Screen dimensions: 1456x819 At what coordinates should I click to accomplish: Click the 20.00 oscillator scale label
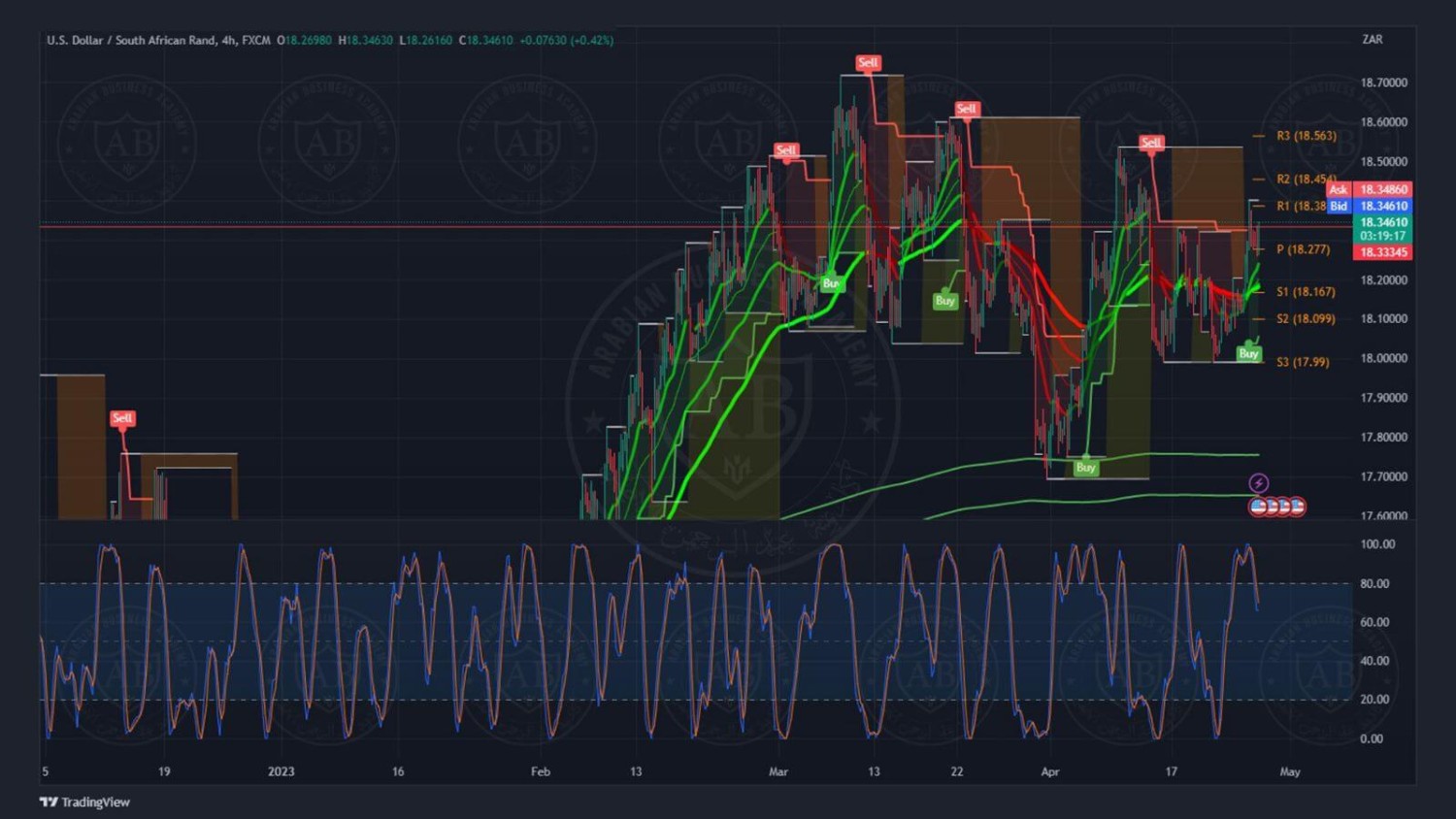(1374, 700)
